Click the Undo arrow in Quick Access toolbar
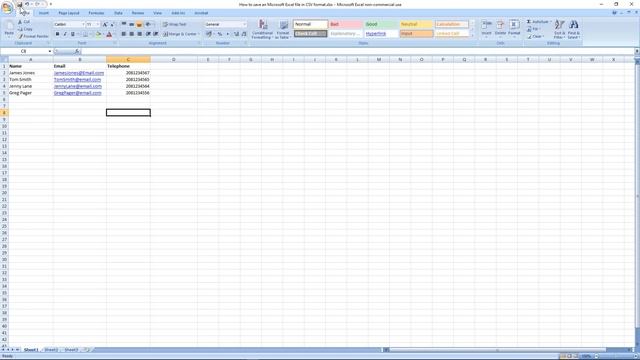This screenshot has height=360, width=640. [x=27, y=4]
